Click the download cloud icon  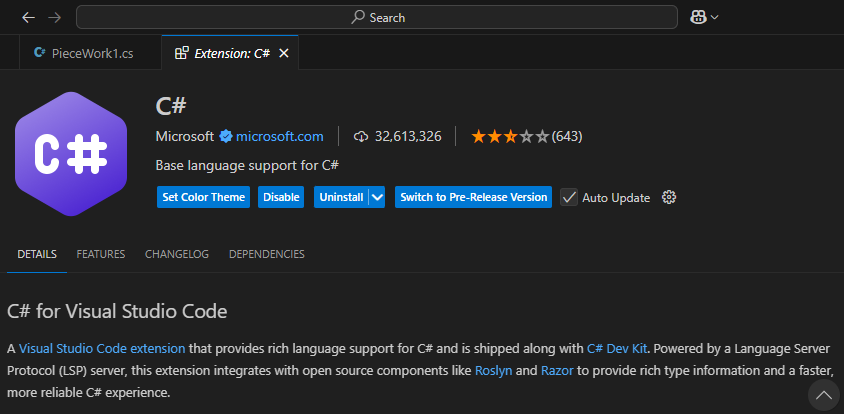click(x=361, y=136)
